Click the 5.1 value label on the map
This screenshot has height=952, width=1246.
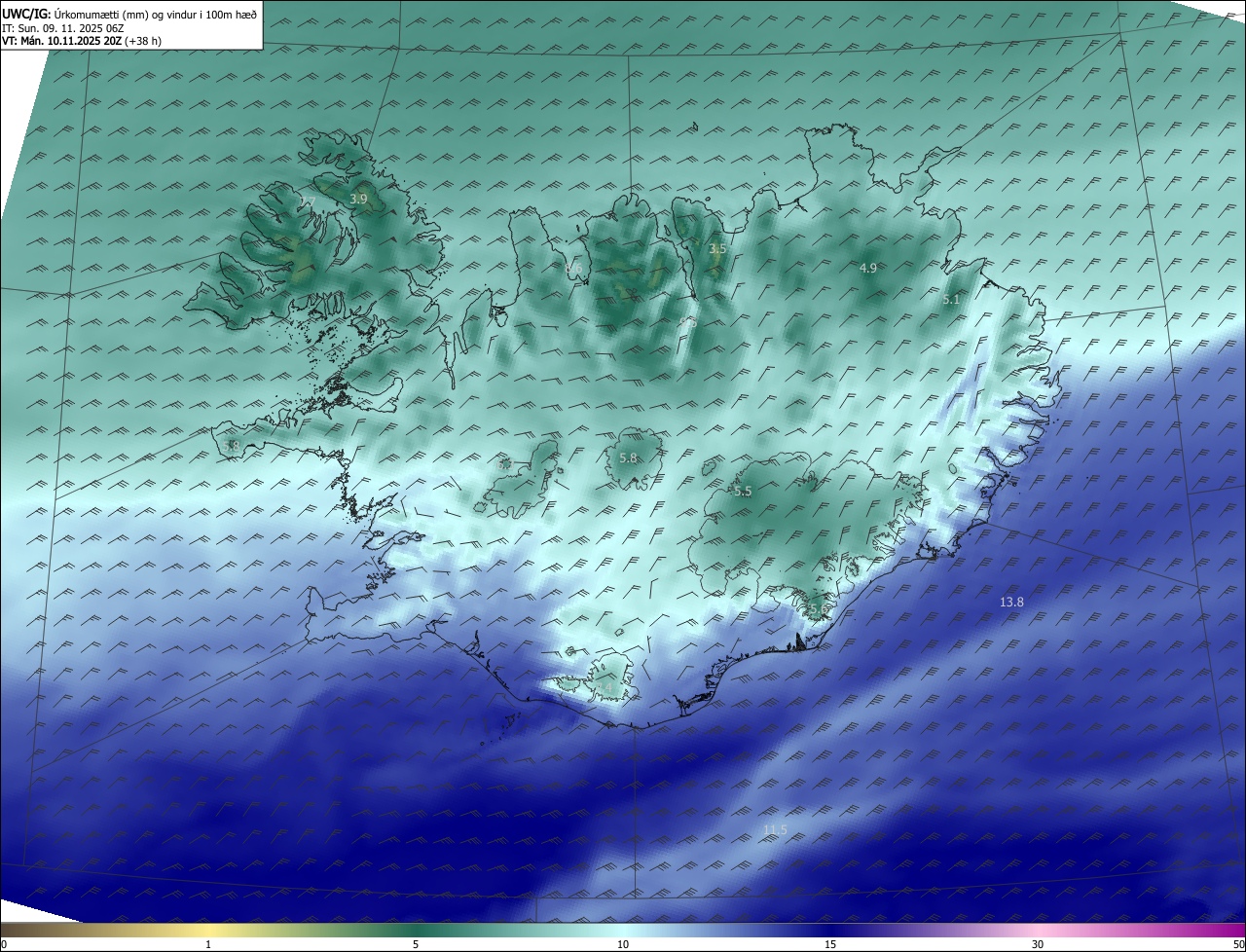pos(951,300)
